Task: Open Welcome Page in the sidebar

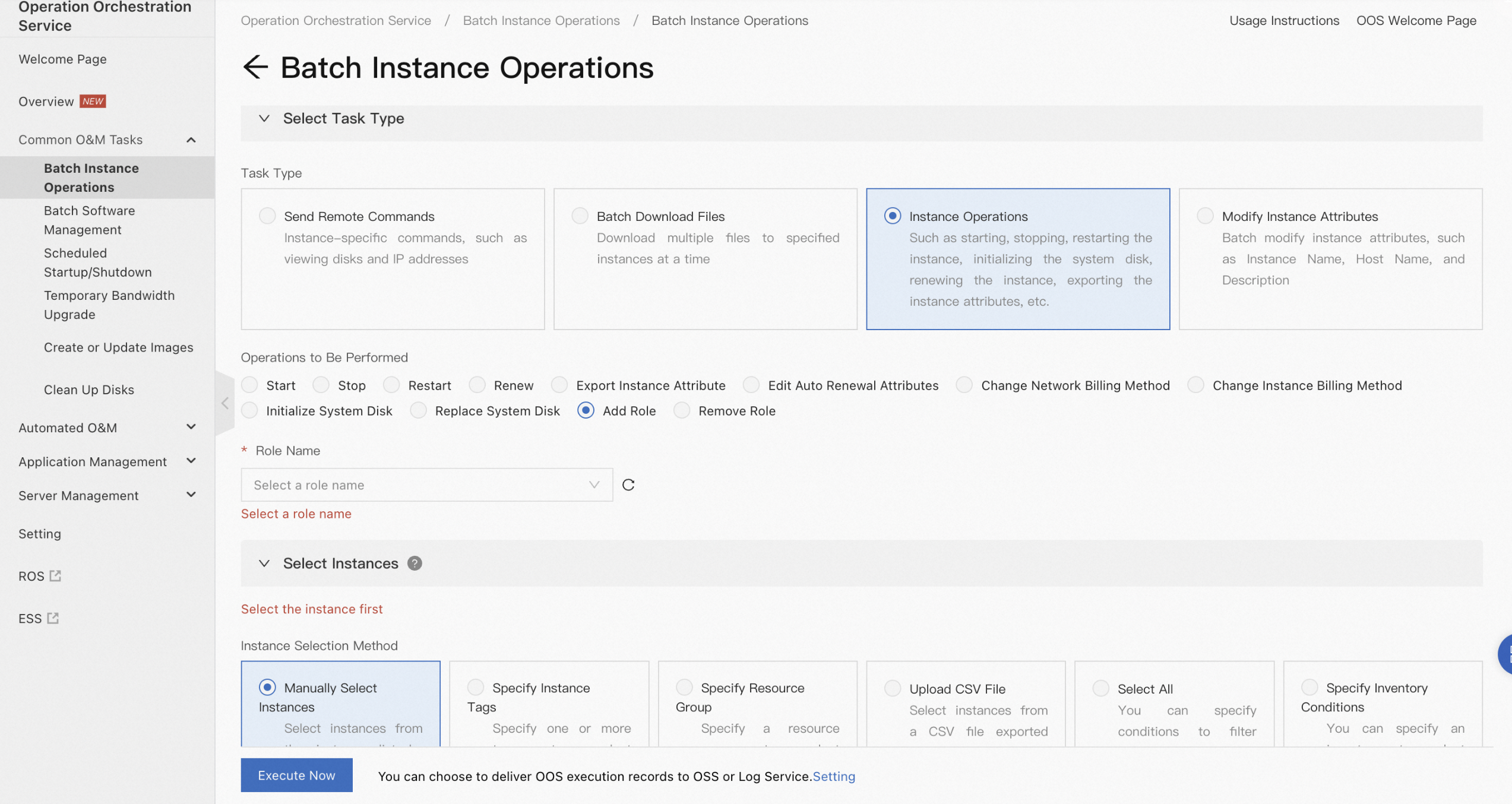Action: click(62, 59)
